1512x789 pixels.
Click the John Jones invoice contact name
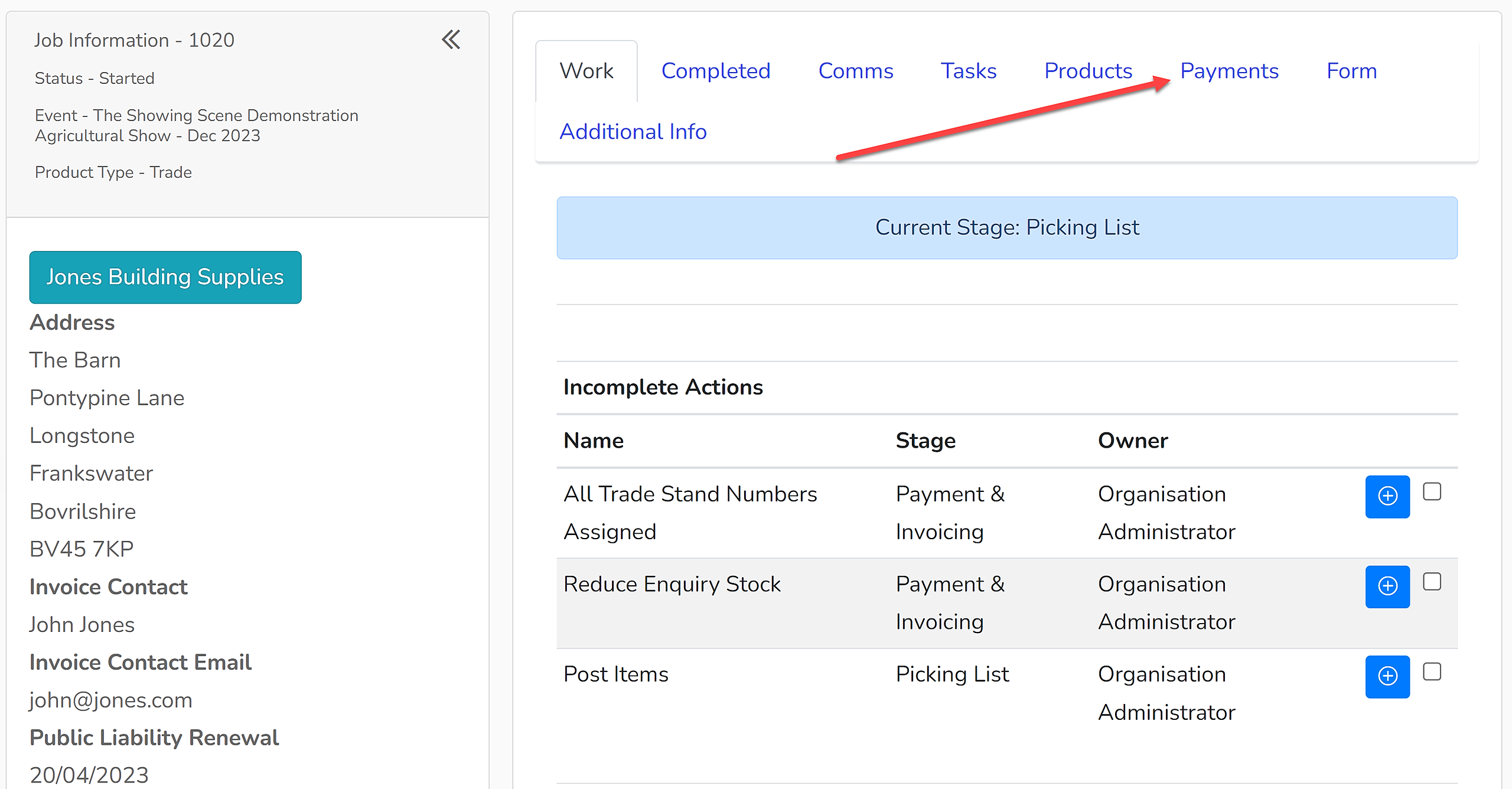point(82,624)
